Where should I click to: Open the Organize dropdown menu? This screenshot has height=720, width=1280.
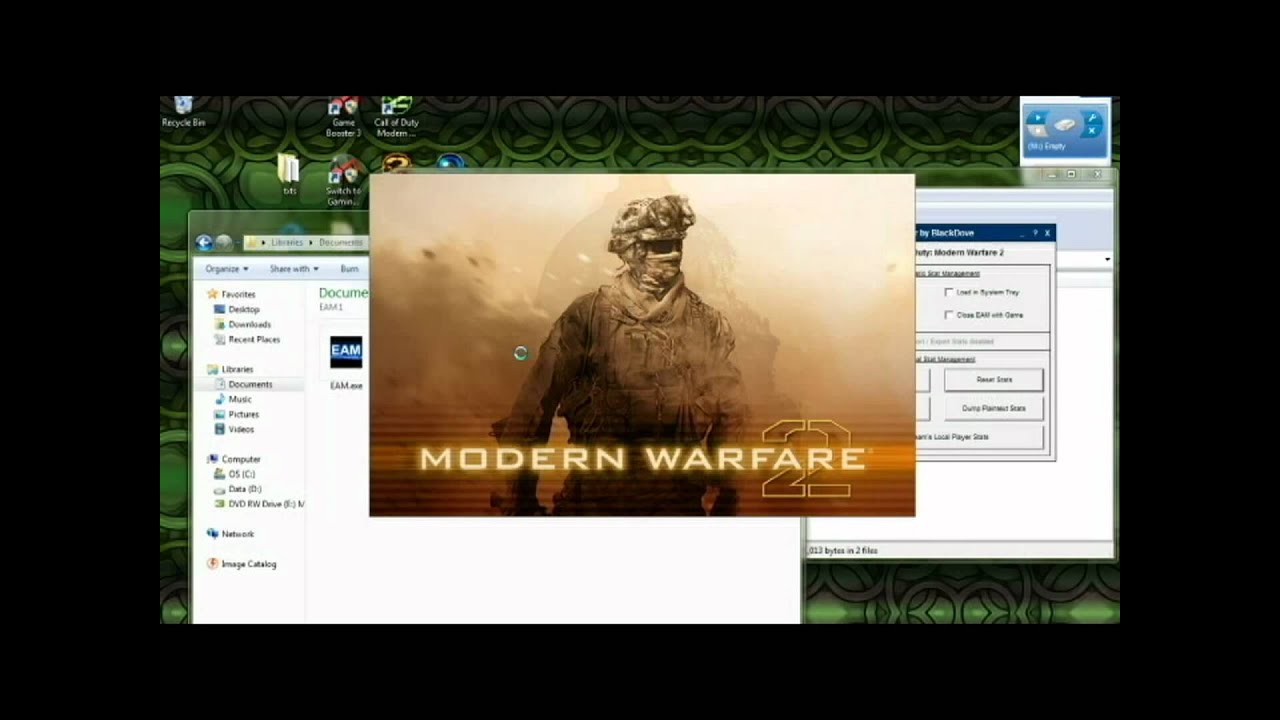pos(226,269)
